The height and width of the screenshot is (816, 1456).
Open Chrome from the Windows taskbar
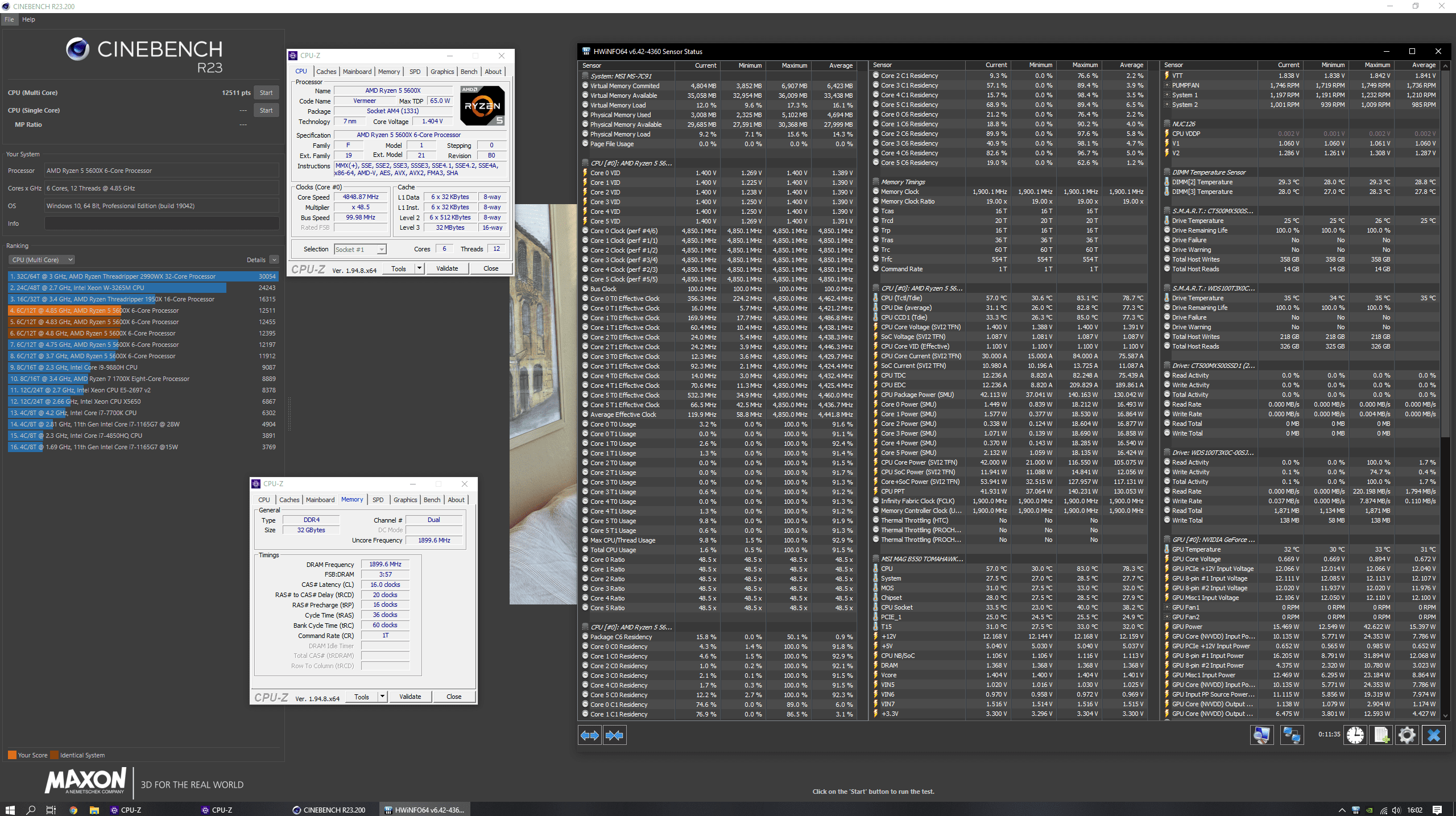point(73,810)
